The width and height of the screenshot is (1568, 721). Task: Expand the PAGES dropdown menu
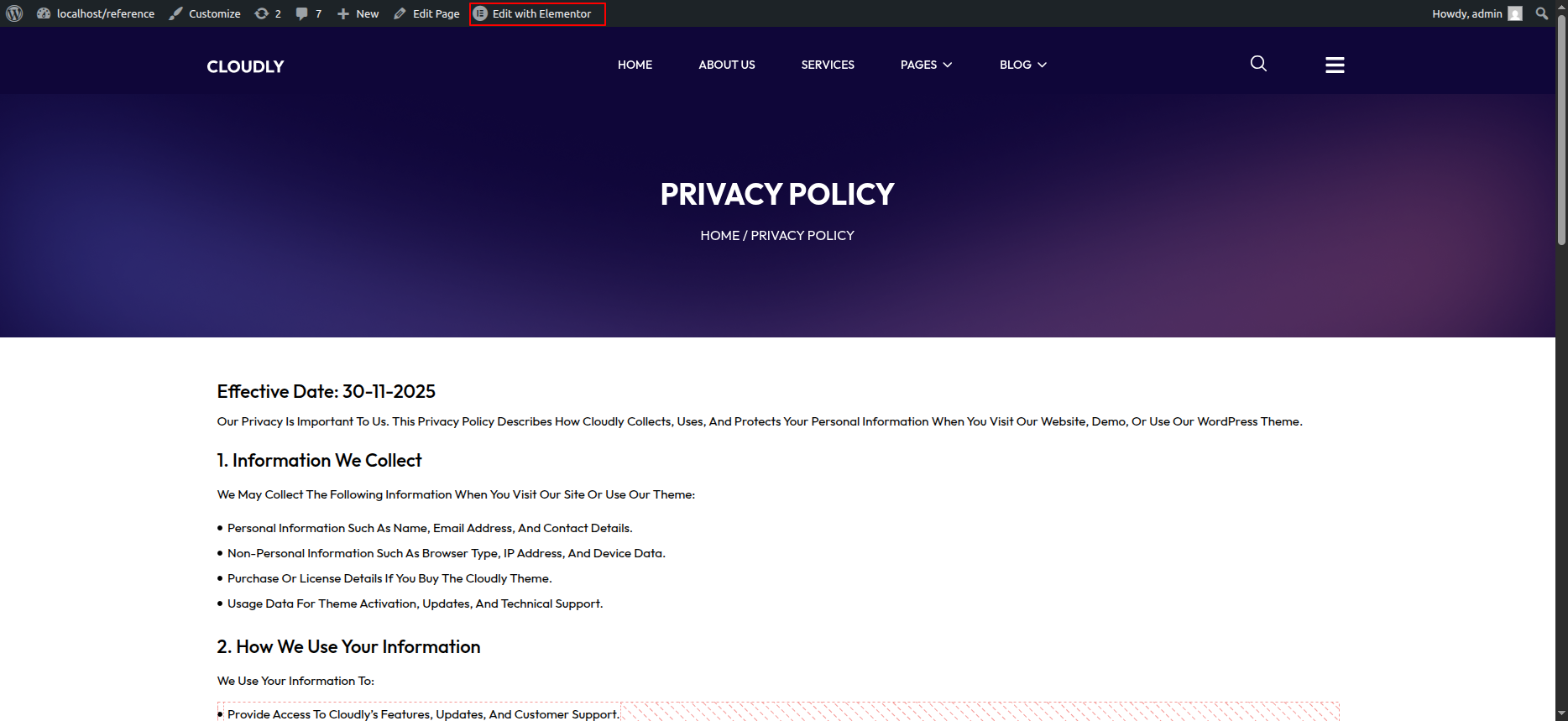926,65
